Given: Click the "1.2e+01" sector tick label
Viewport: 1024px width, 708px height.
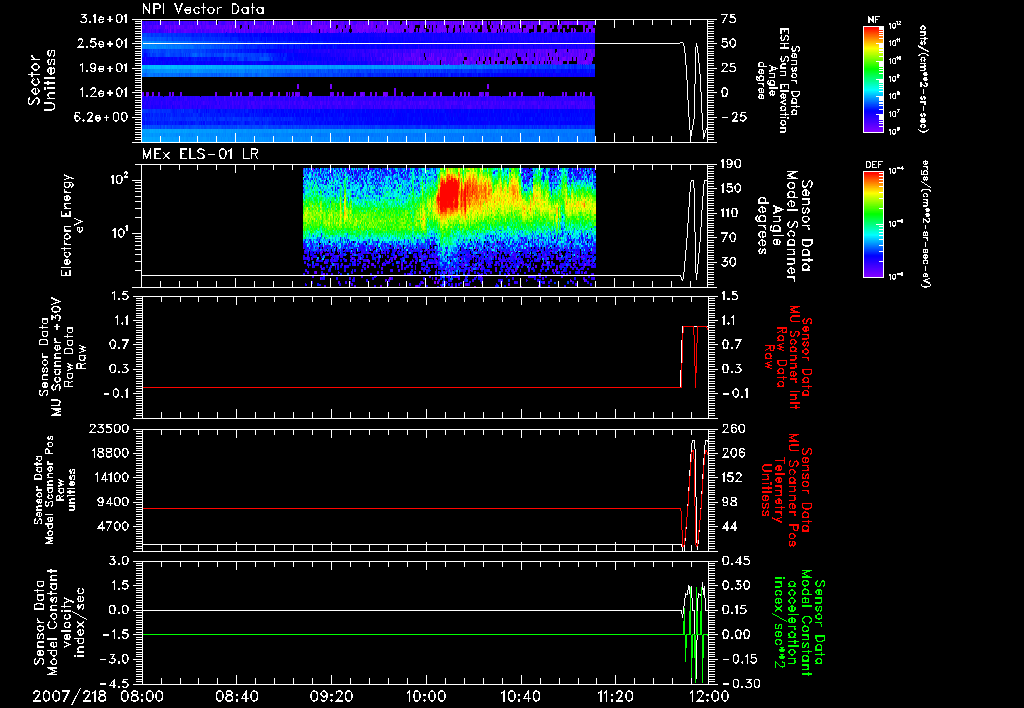Looking at the screenshot, I should click(104, 93).
